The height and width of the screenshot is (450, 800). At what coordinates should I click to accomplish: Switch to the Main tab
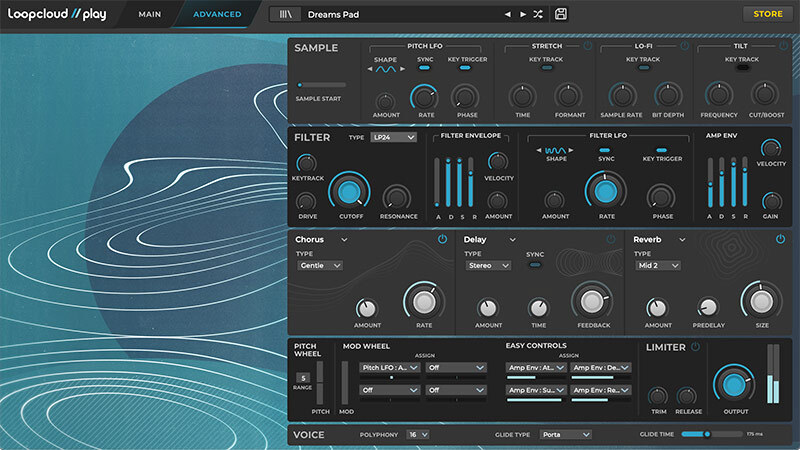(149, 14)
